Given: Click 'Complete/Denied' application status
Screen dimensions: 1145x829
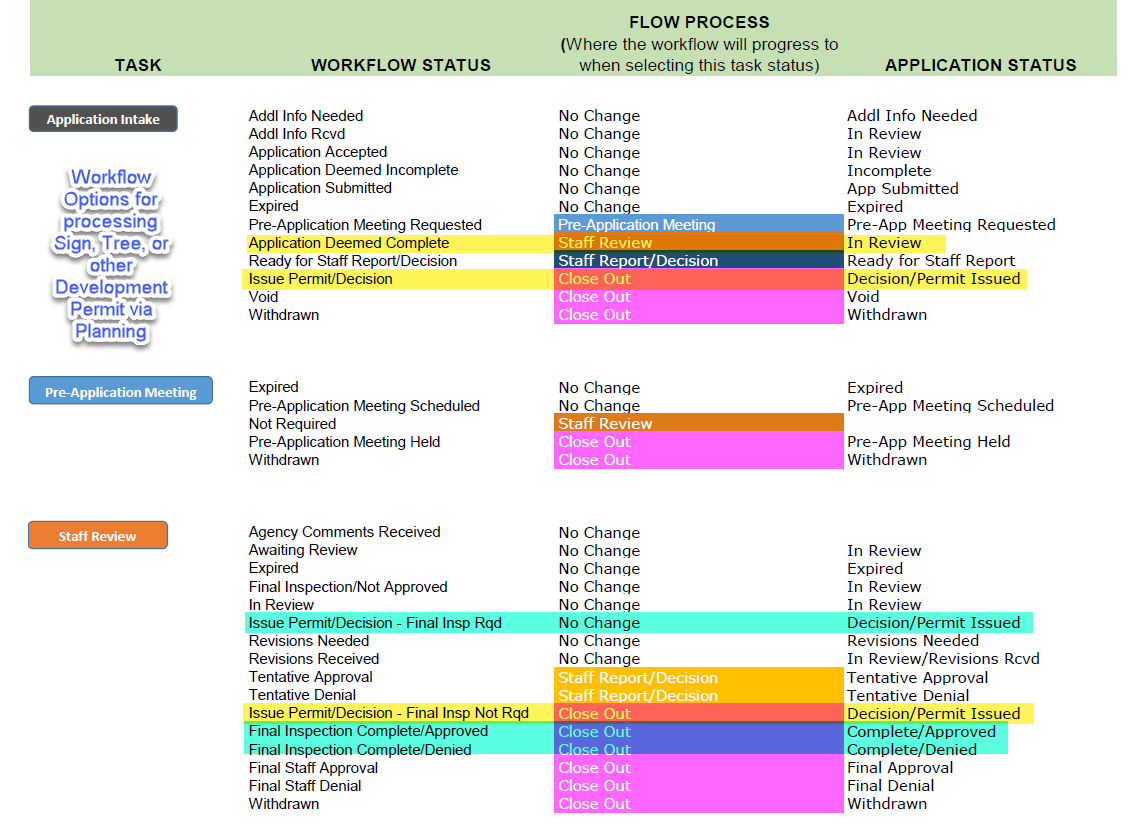Looking at the screenshot, I should (x=911, y=750).
